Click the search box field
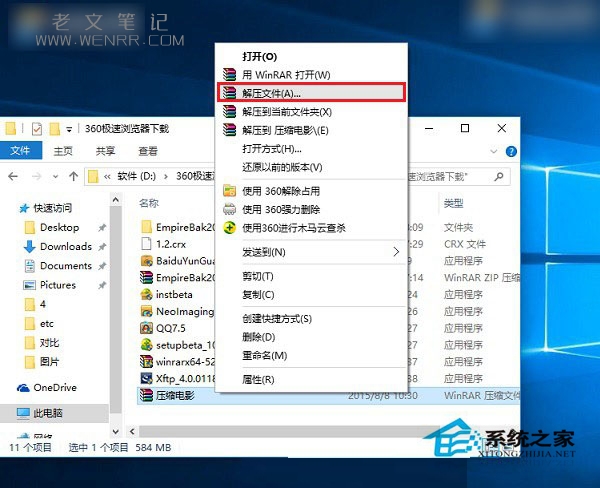Screen dimensions: 600x488 click(x=458, y=176)
